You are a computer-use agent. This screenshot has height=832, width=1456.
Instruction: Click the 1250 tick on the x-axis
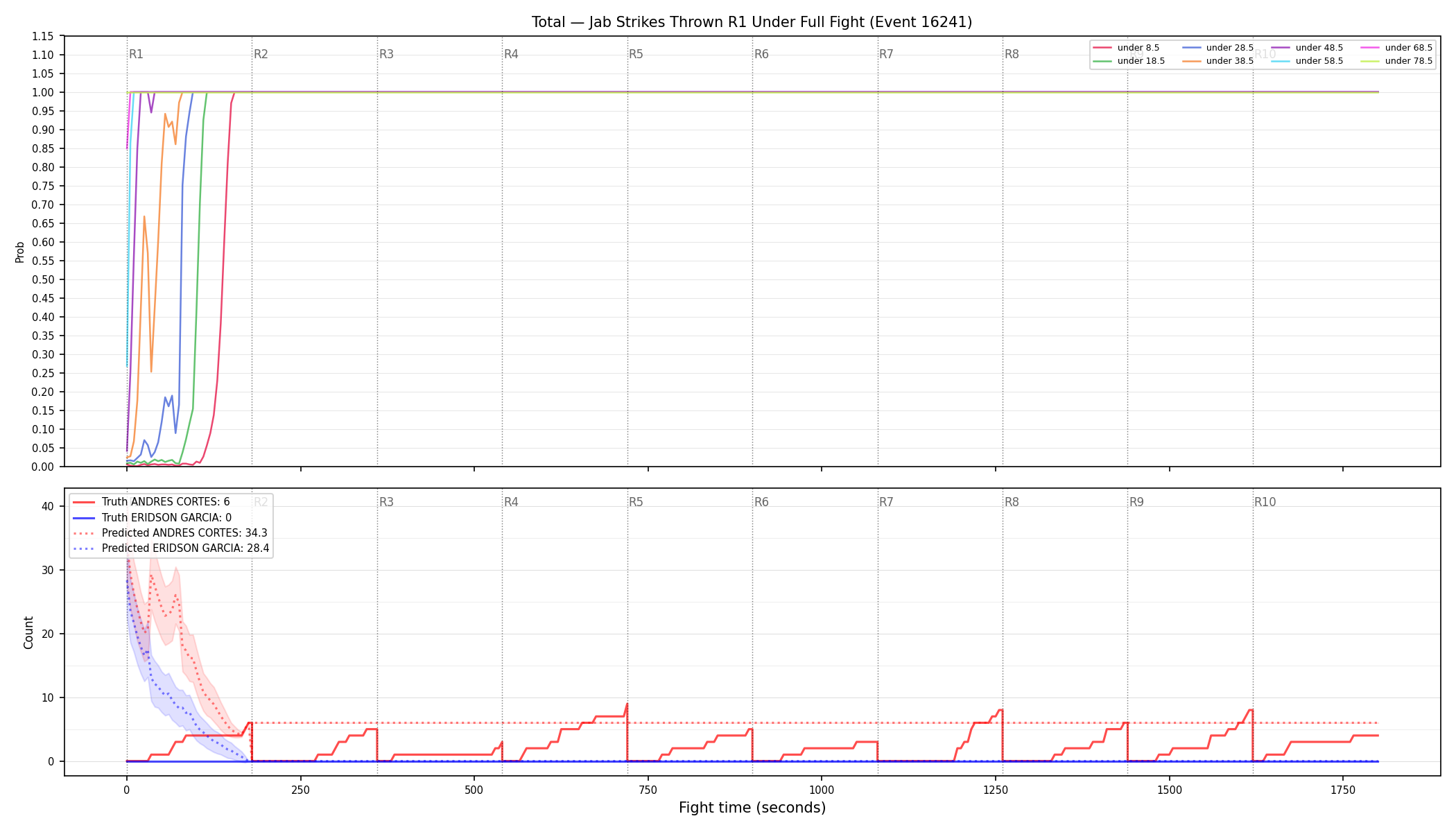click(x=996, y=790)
